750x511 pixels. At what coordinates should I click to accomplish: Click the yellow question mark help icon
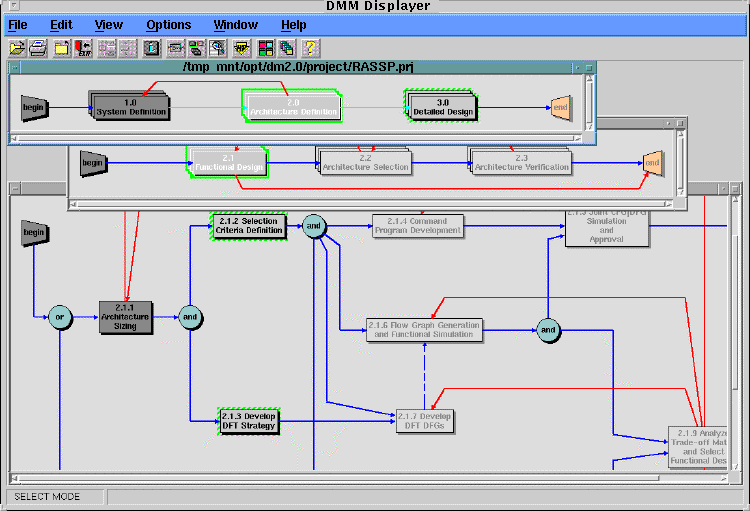310,47
